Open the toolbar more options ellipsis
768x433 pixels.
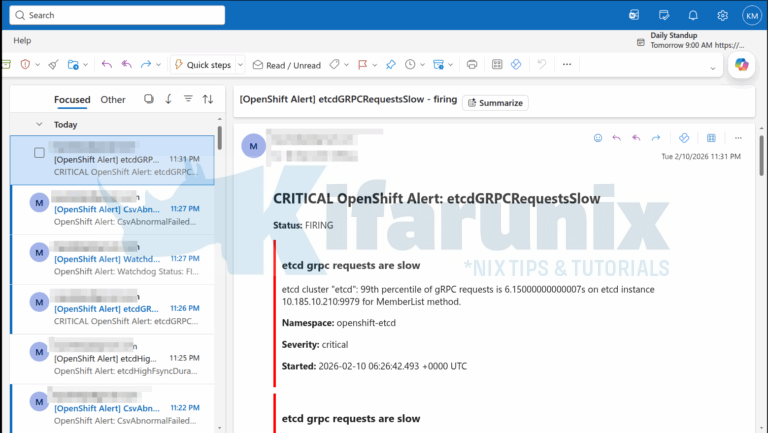click(567, 64)
